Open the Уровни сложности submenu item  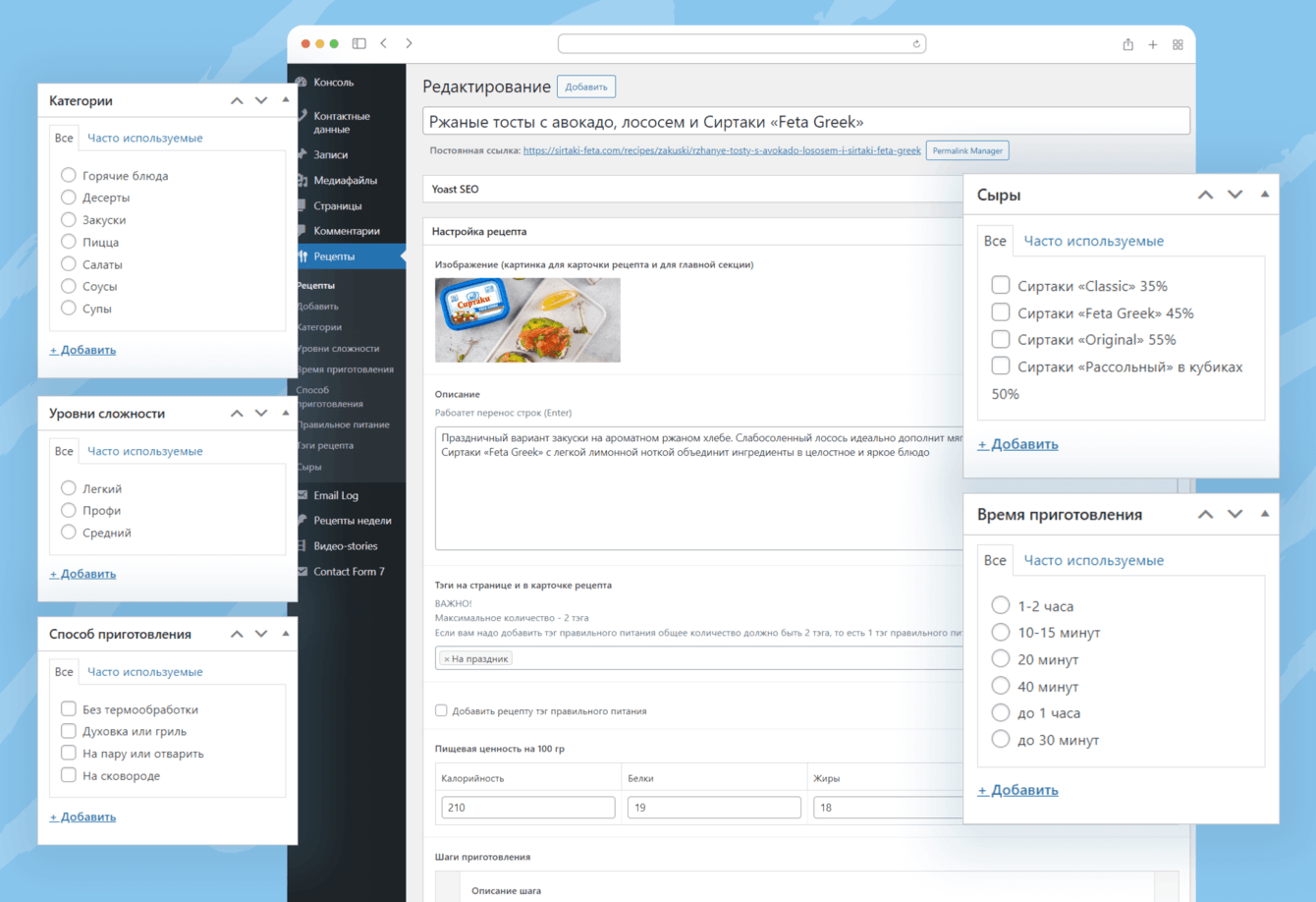(338, 348)
